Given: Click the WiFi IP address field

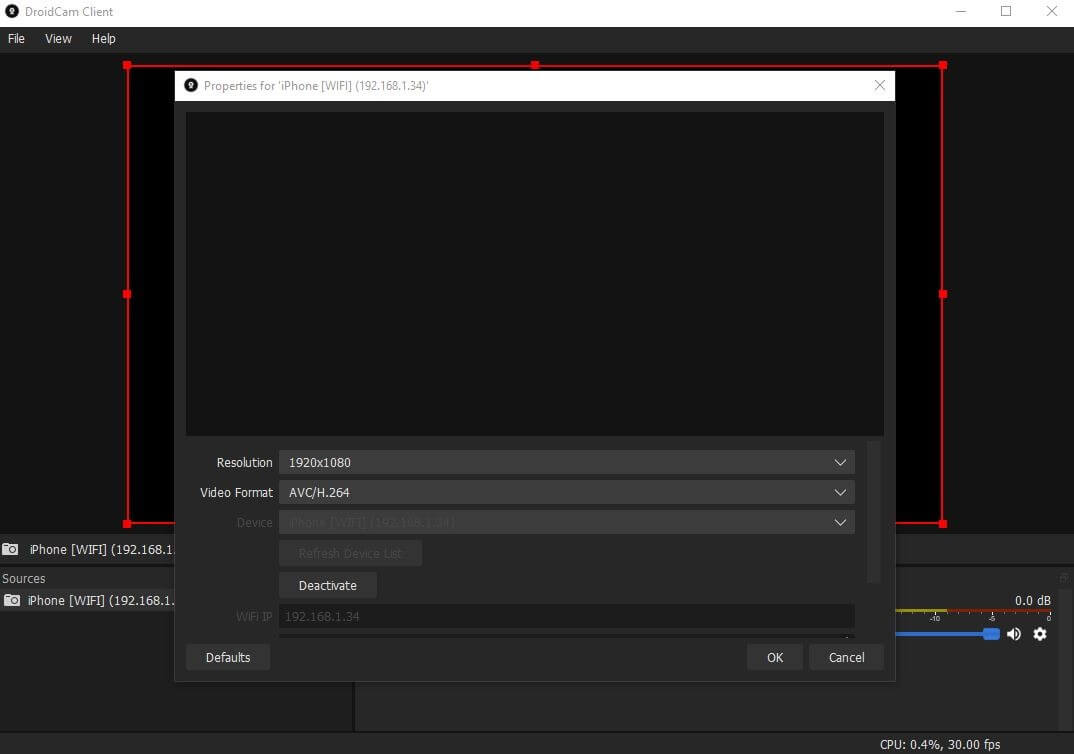Looking at the screenshot, I should pyautogui.click(x=566, y=617).
